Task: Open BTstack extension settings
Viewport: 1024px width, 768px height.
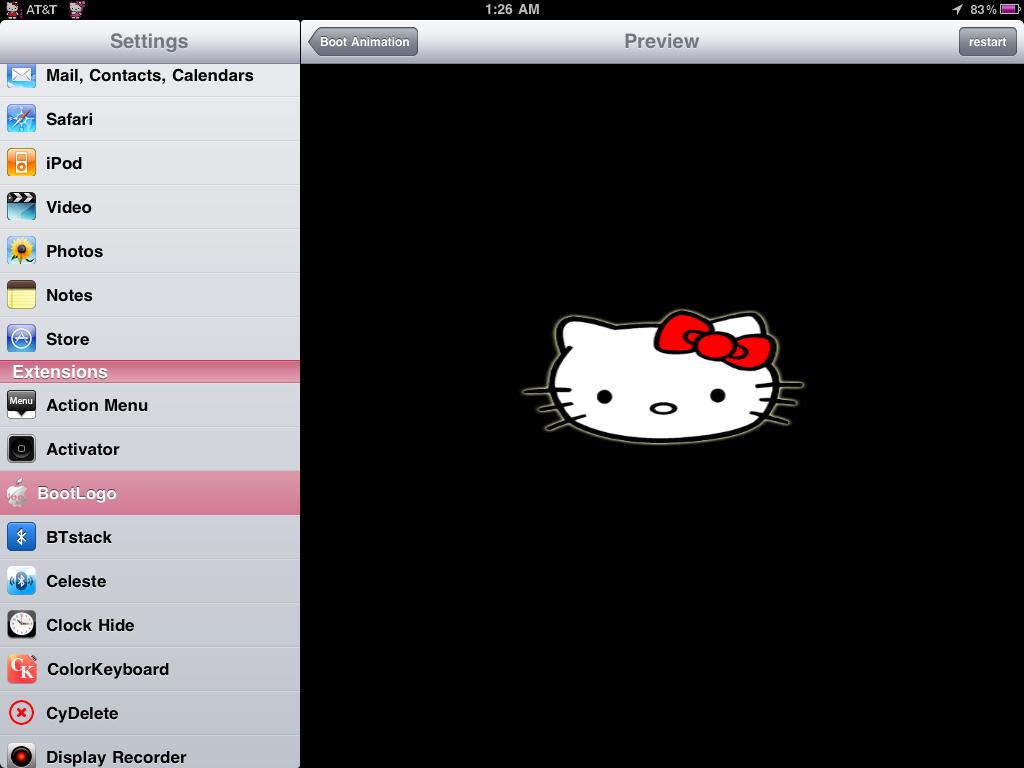Action: (x=150, y=537)
